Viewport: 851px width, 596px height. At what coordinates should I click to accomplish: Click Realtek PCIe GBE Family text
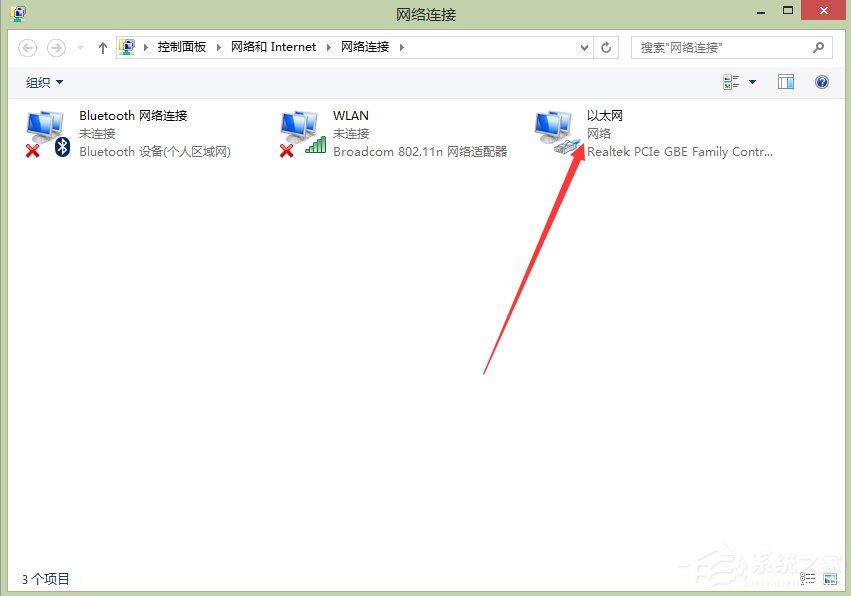tap(679, 152)
